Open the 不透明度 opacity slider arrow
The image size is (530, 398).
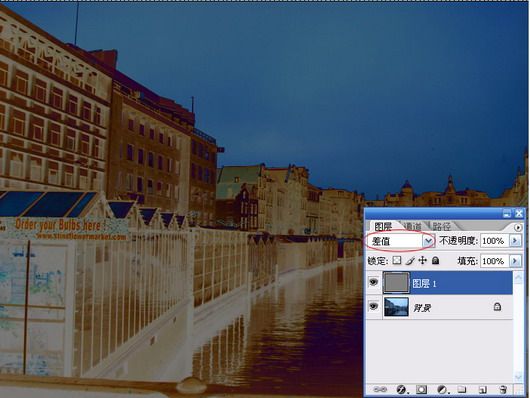[515, 241]
